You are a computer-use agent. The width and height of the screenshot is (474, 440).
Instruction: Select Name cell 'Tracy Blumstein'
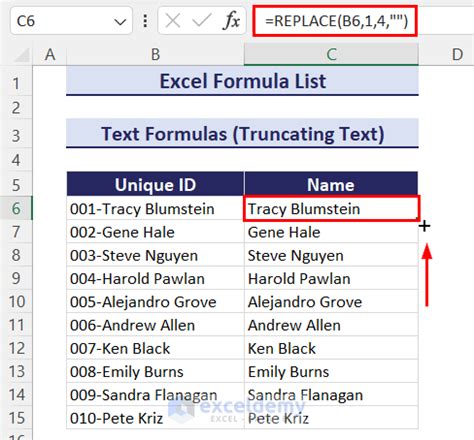(331, 208)
